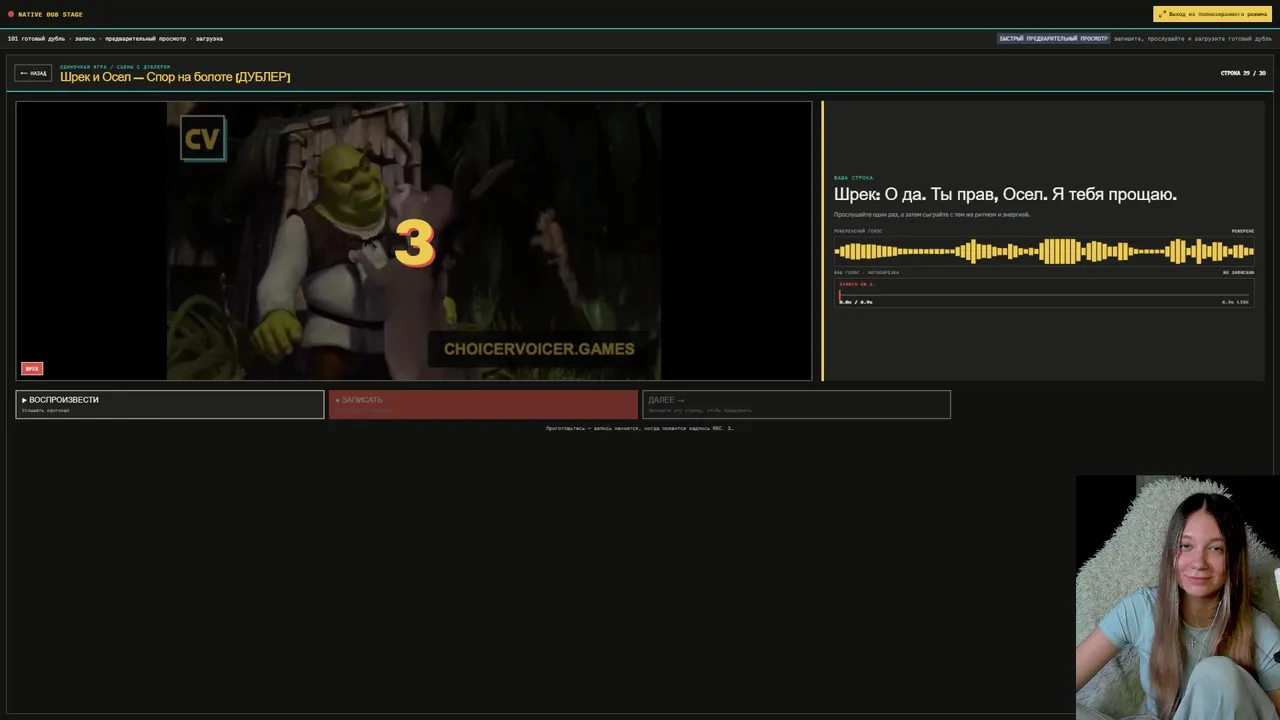Click the webcam overlay of the streamer
The width and height of the screenshot is (1280, 720).
click(1177, 597)
